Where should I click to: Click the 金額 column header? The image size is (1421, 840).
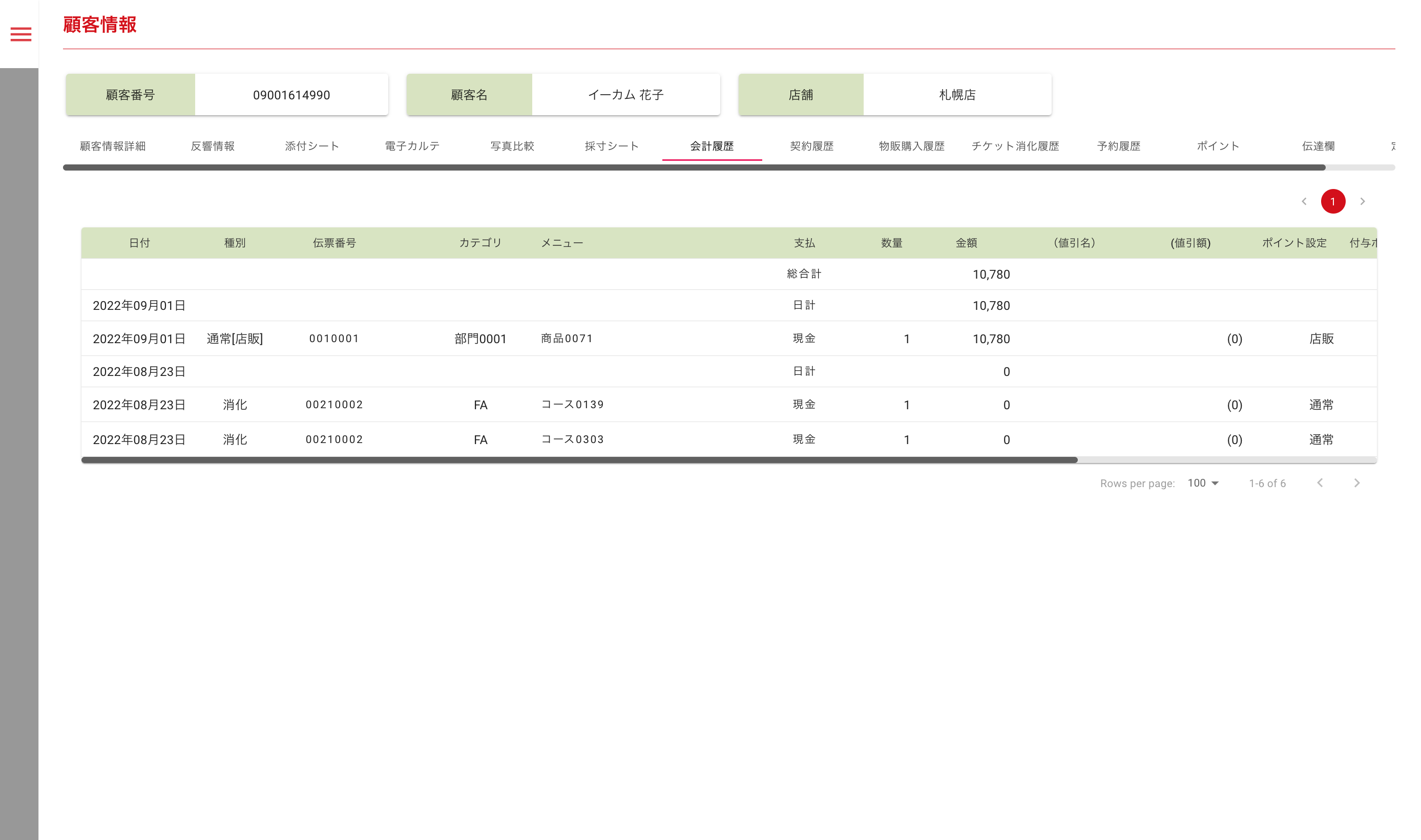966,243
